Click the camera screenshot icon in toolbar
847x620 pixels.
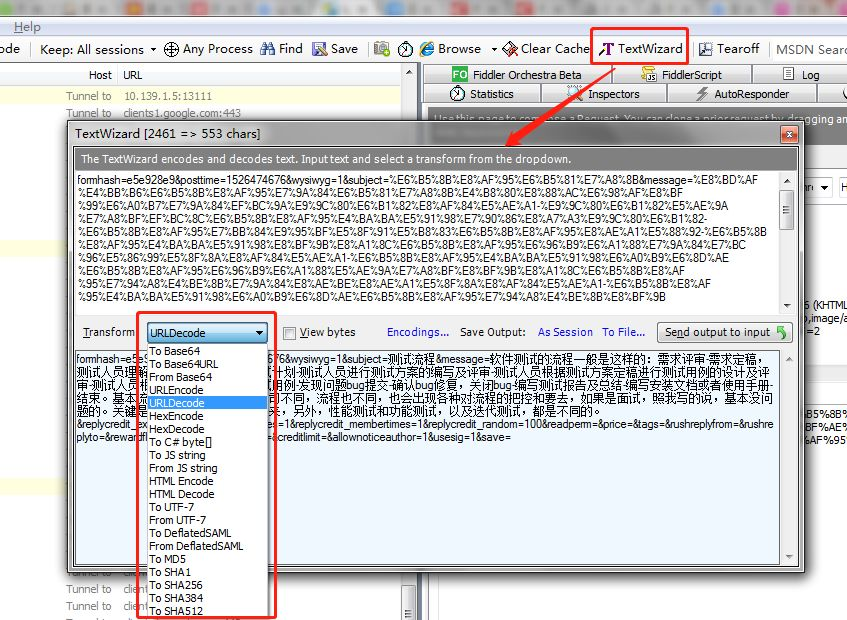(x=382, y=49)
